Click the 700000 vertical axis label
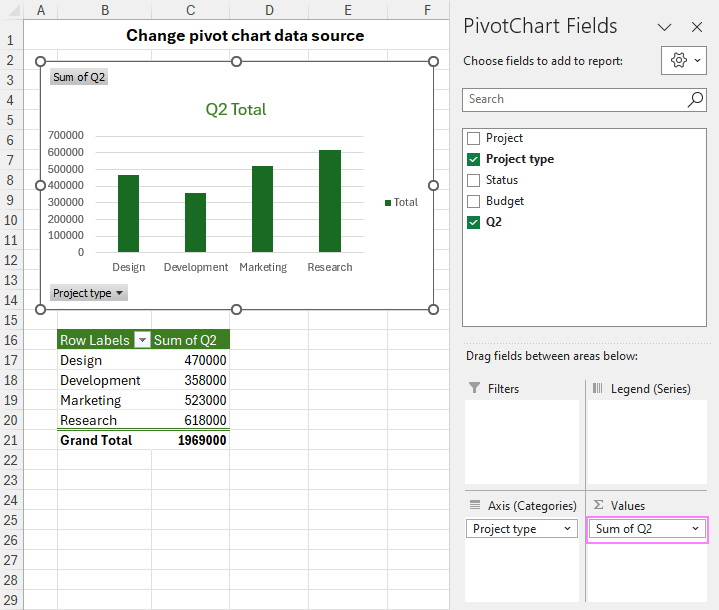The width and height of the screenshot is (719, 610). coord(66,135)
